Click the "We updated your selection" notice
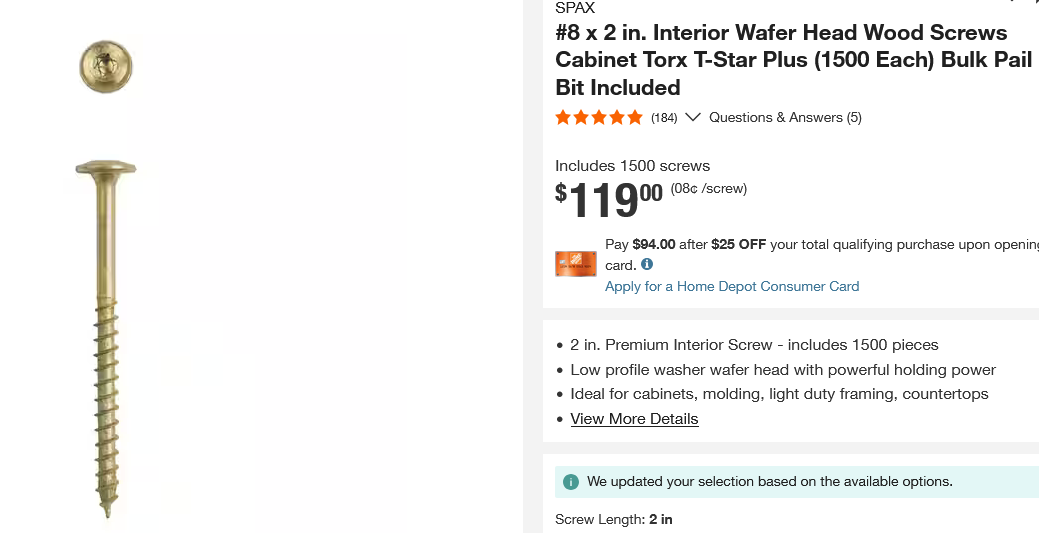 [x=769, y=482]
